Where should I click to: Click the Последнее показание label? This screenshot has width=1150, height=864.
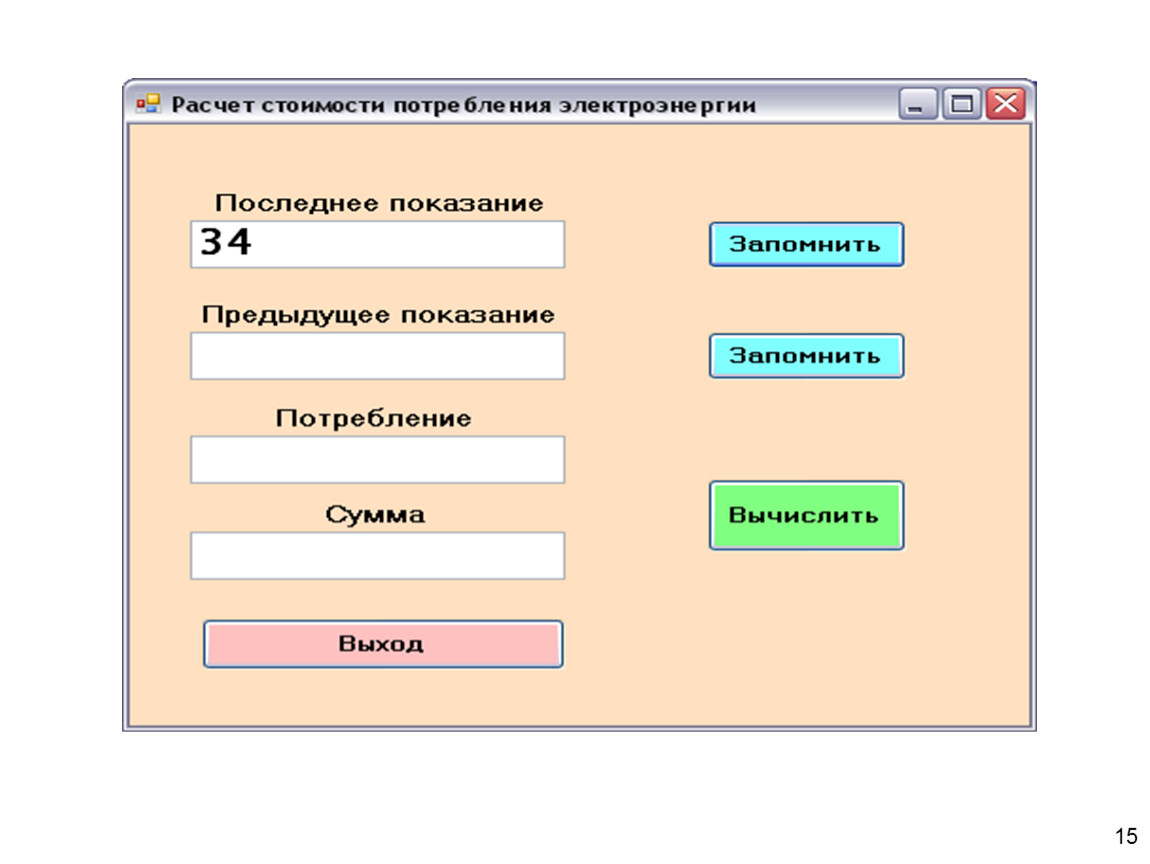pyautogui.click(x=378, y=202)
